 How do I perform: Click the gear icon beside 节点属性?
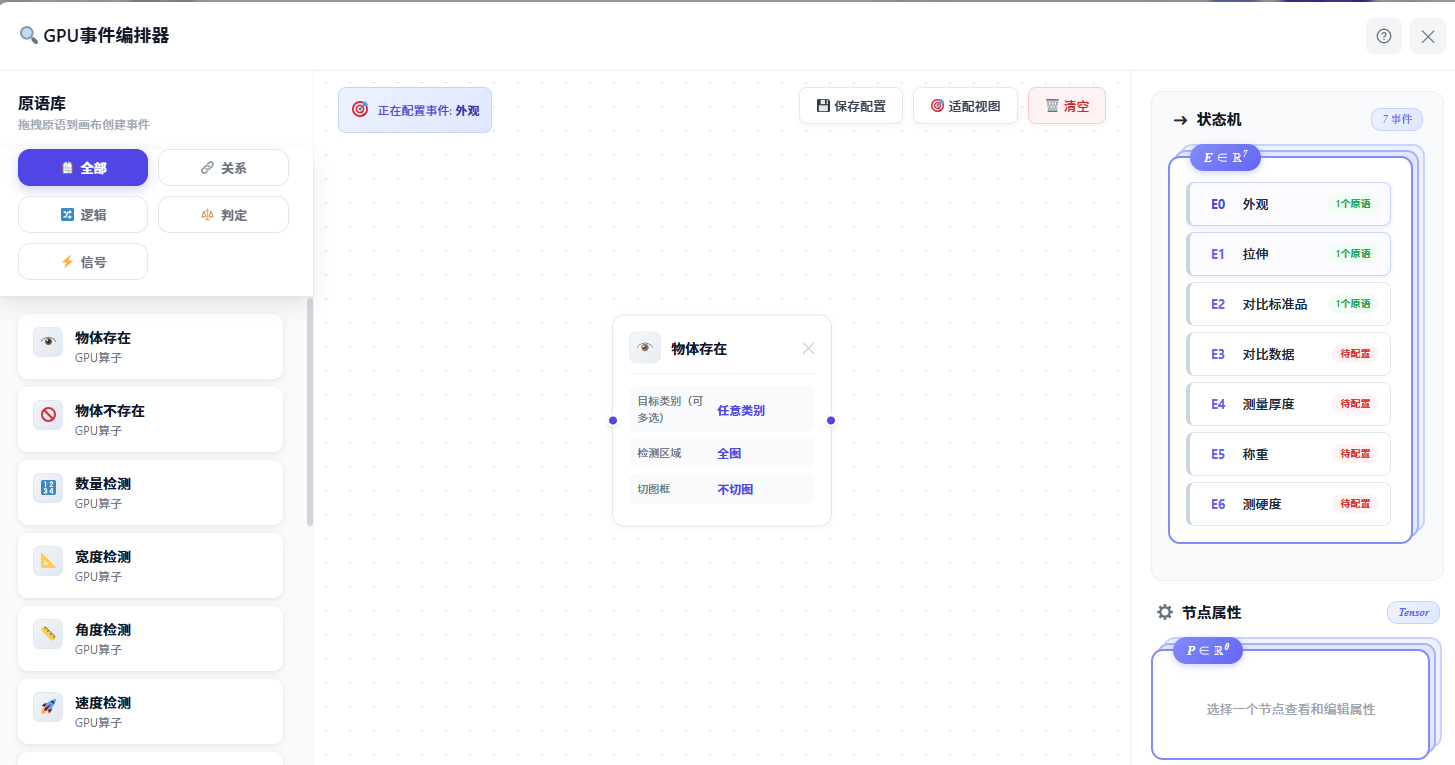click(x=1164, y=612)
